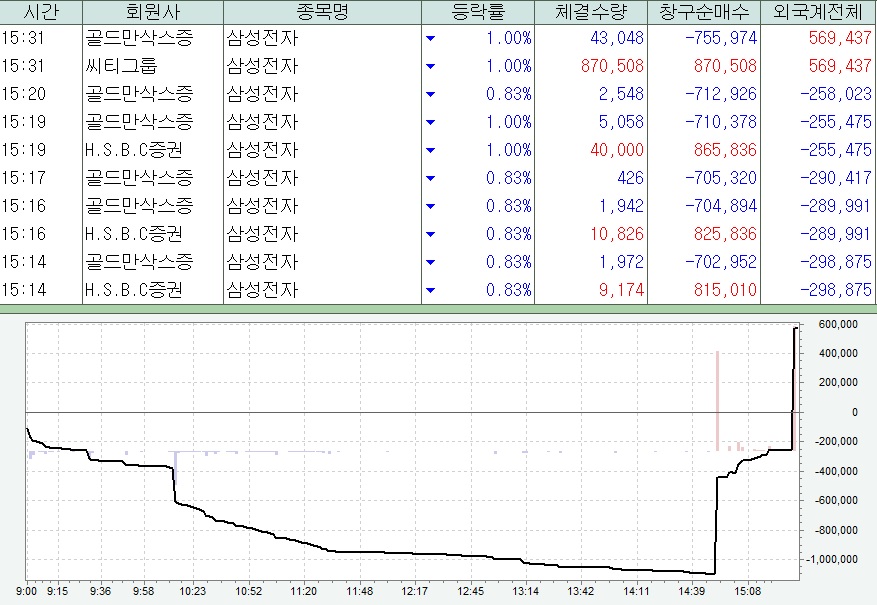Select 15:20 time cell
This screenshot has width=877, height=605.
23,94
